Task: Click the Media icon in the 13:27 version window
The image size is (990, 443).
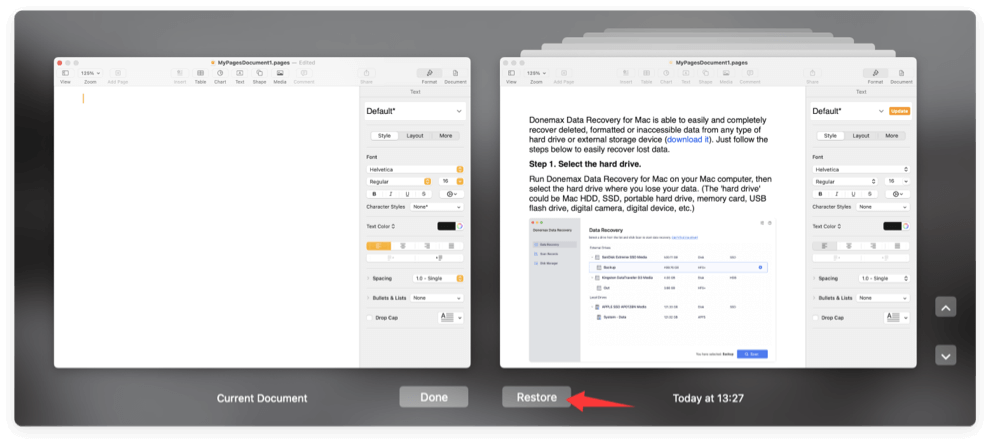Action: coord(725,73)
